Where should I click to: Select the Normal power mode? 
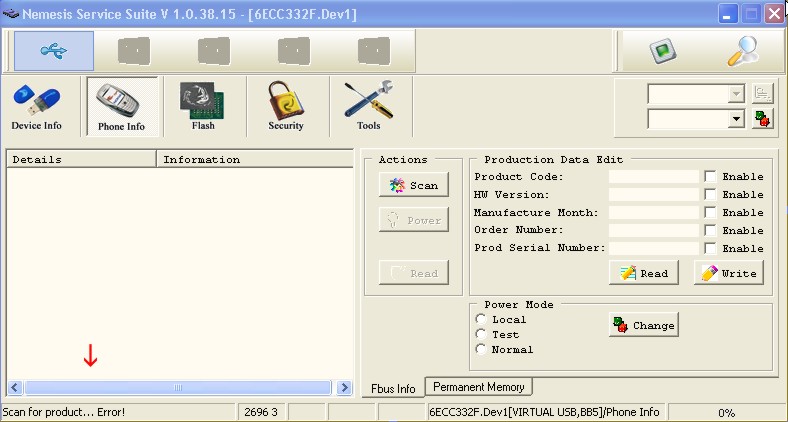481,349
